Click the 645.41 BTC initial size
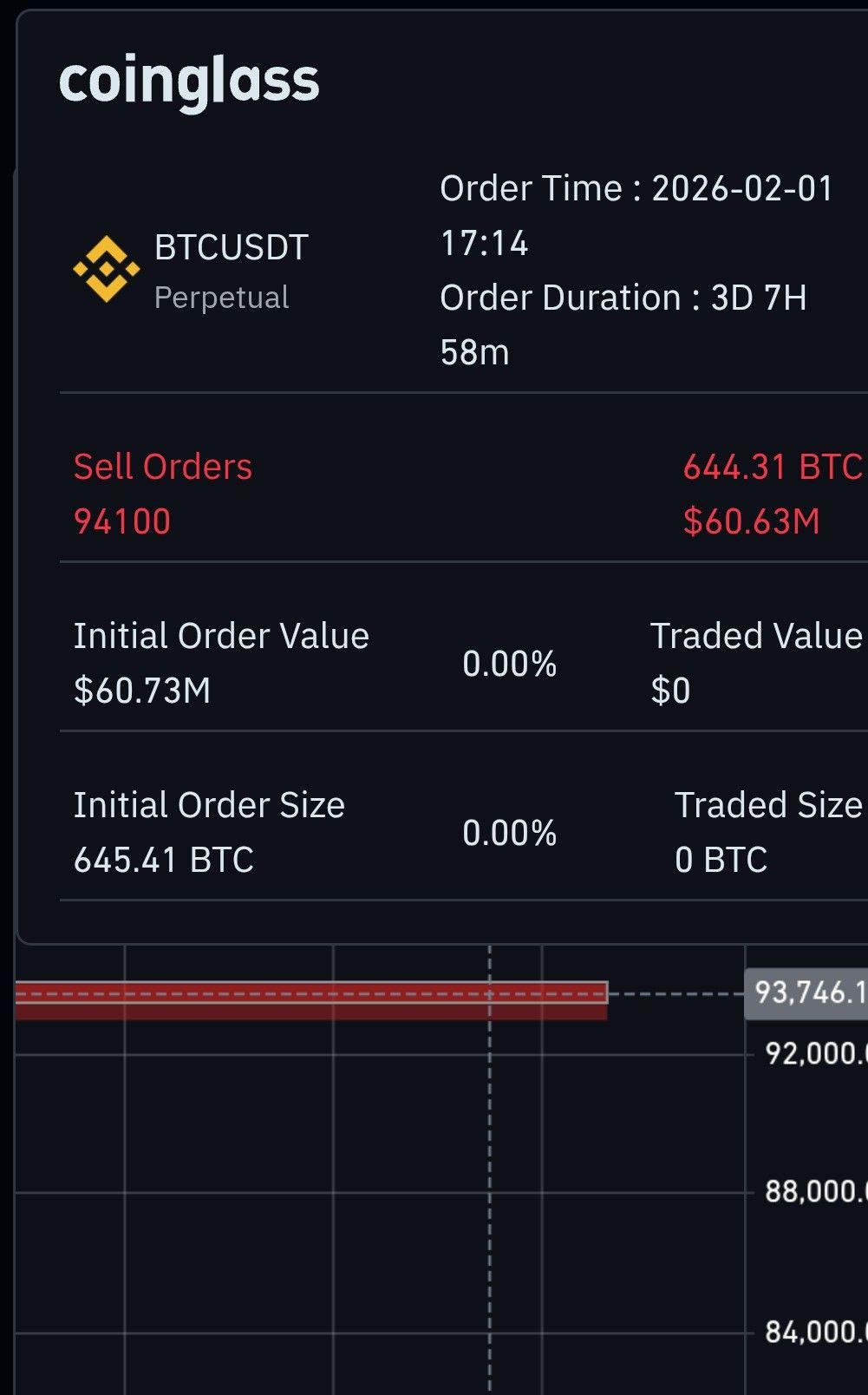868x1395 pixels. click(164, 860)
